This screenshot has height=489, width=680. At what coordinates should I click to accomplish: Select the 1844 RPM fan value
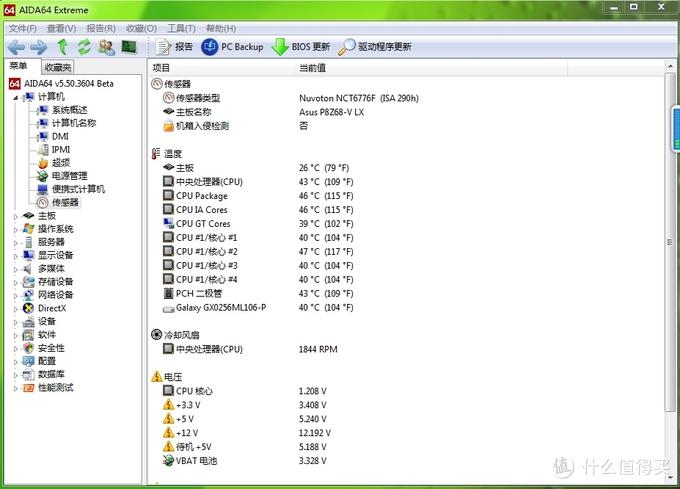point(318,349)
